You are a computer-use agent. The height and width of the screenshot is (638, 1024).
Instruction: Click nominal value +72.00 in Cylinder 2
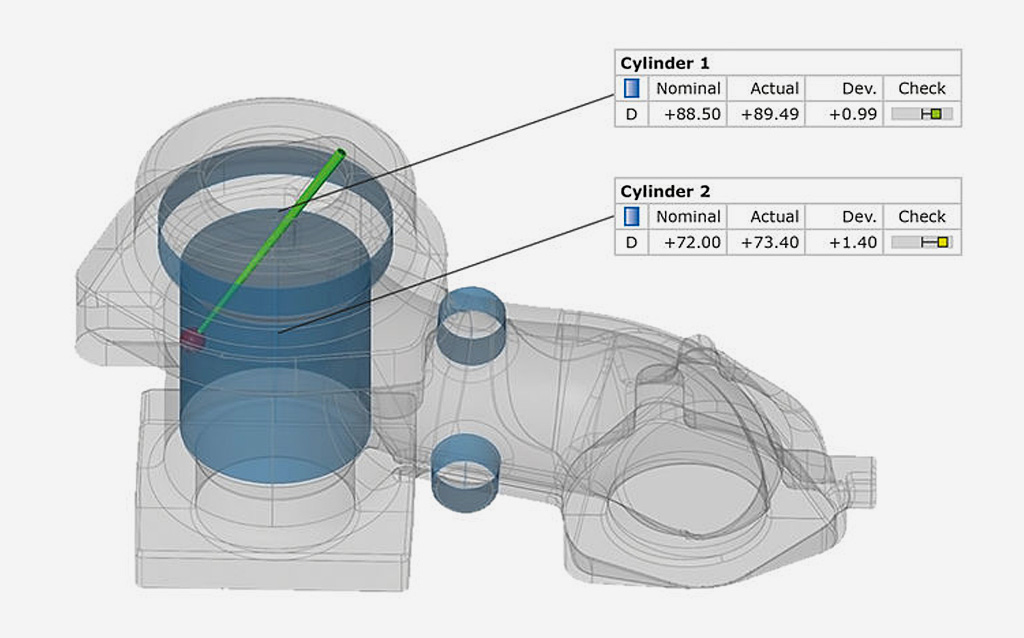click(x=692, y=242)
